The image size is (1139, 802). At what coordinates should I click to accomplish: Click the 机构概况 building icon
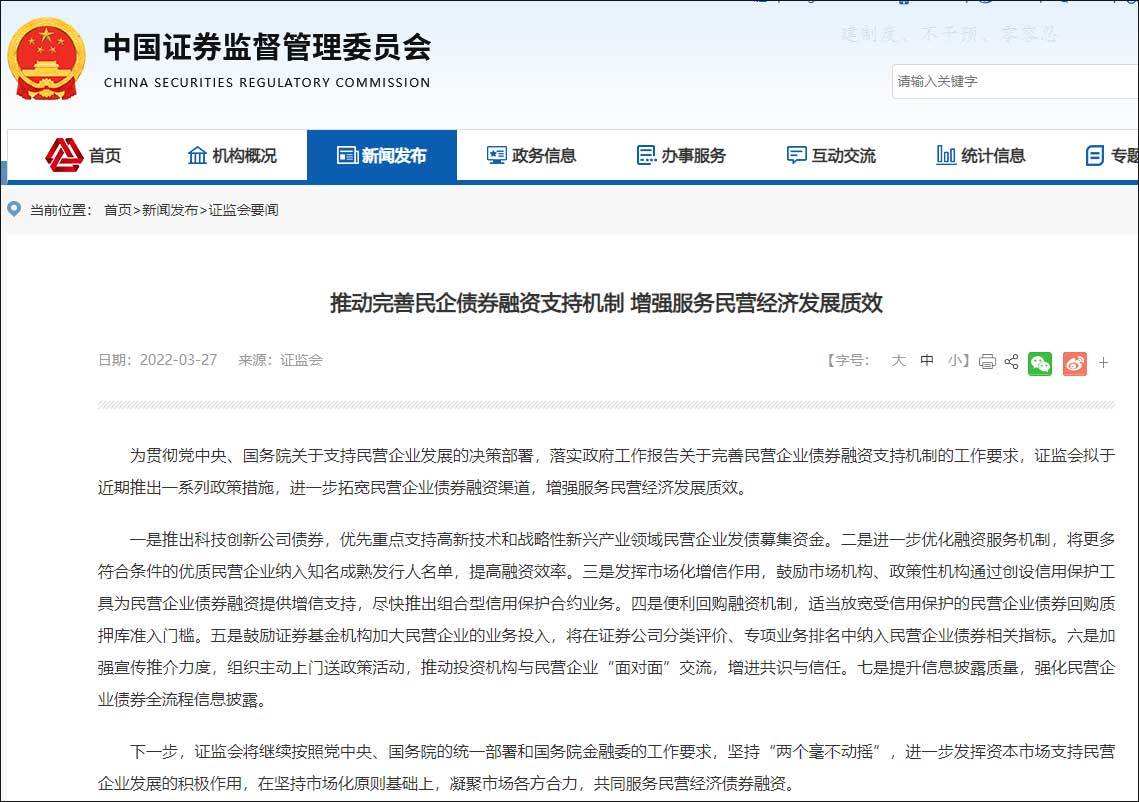[197, 155]
